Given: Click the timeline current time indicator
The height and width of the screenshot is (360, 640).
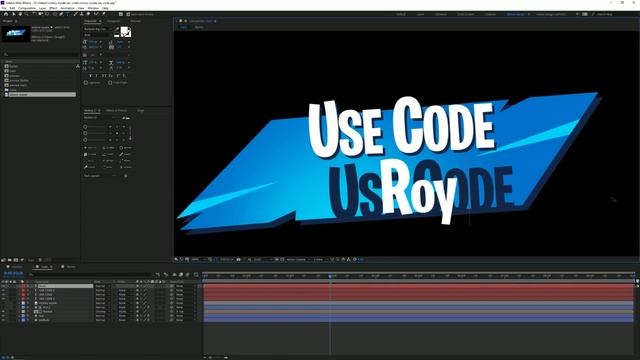Looking at the screenshot, I should tap(330, 276).
